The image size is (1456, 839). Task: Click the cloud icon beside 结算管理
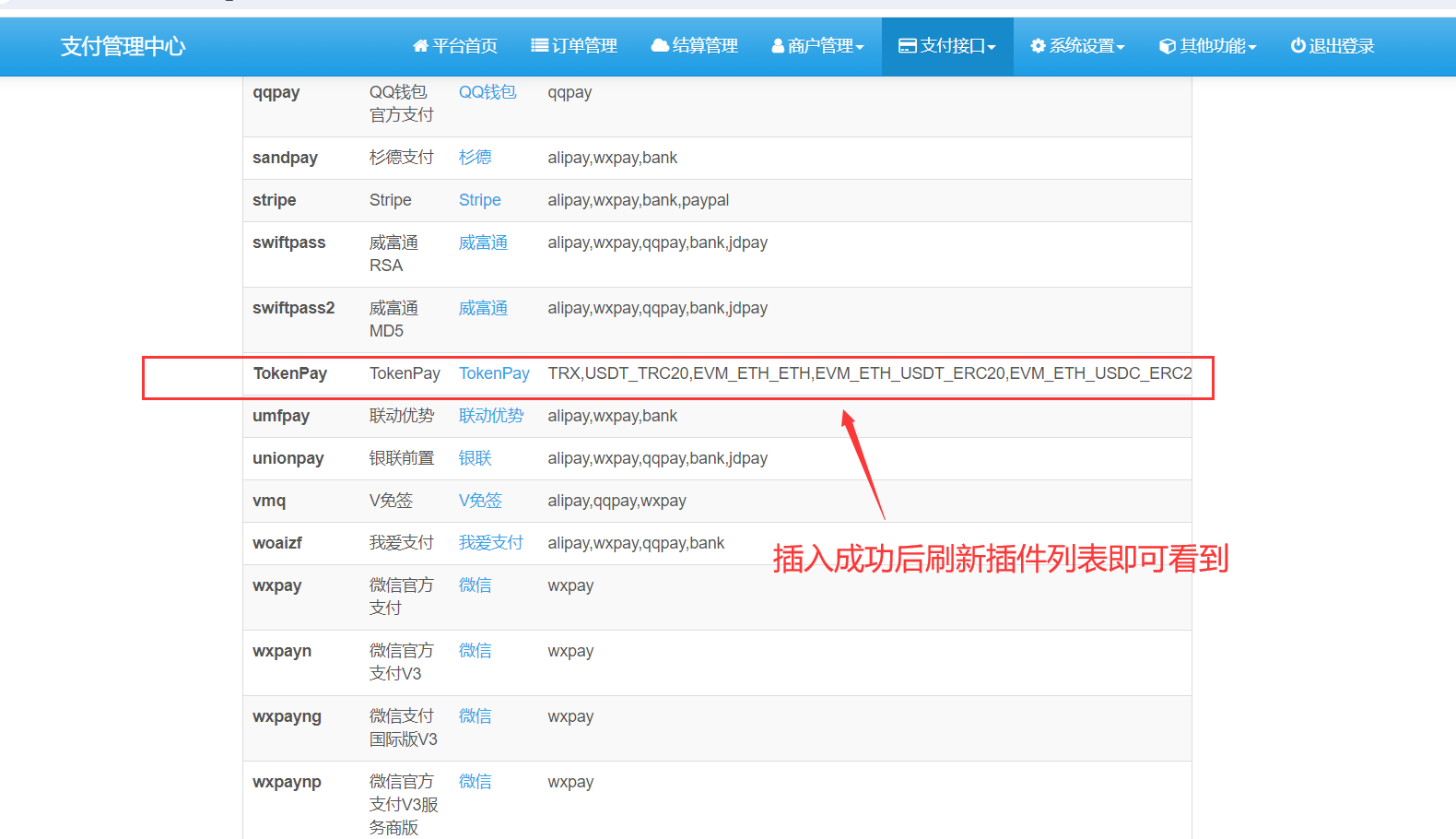point(660,45)
